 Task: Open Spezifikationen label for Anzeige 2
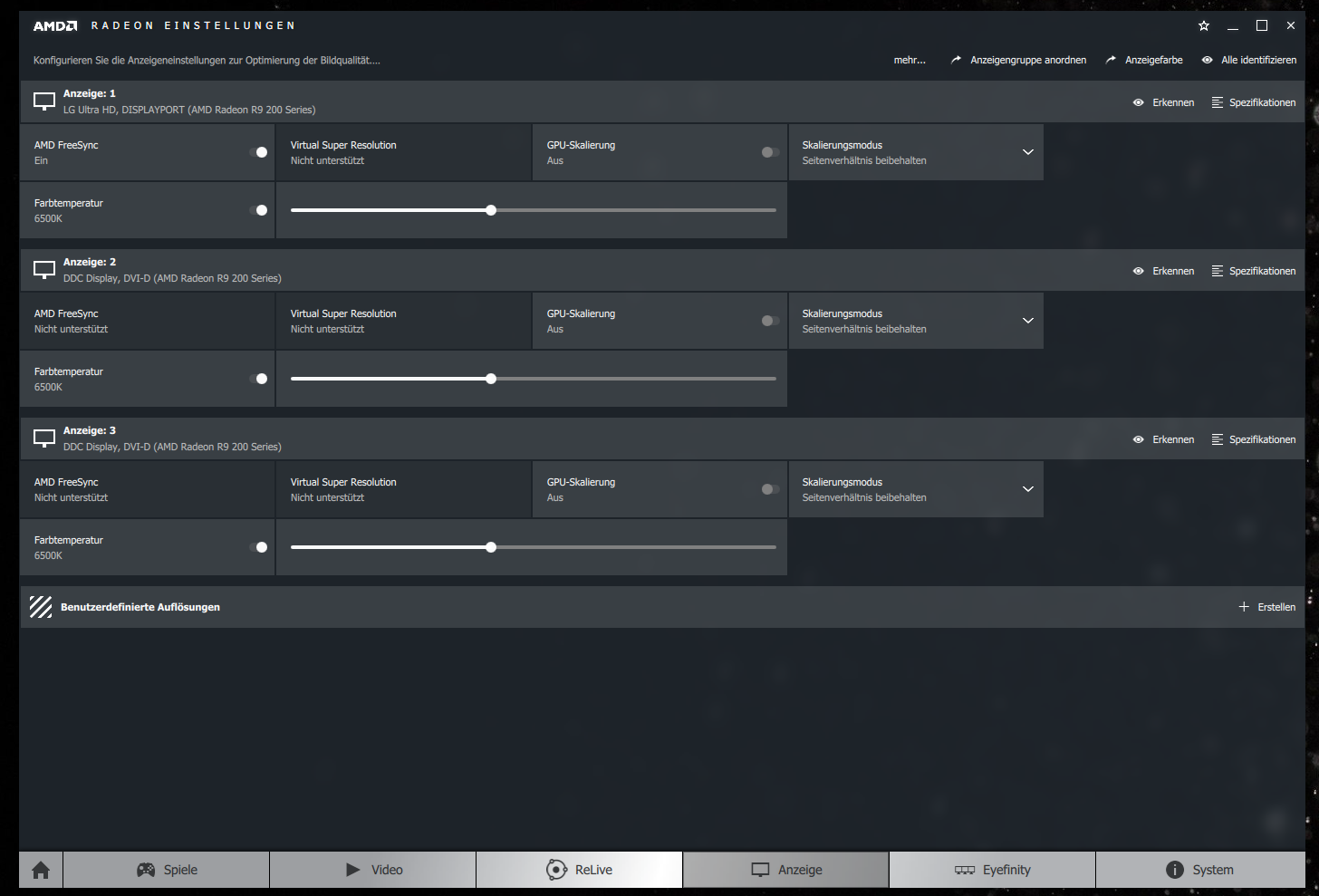pyautogui.click(x=1262, y=271)
